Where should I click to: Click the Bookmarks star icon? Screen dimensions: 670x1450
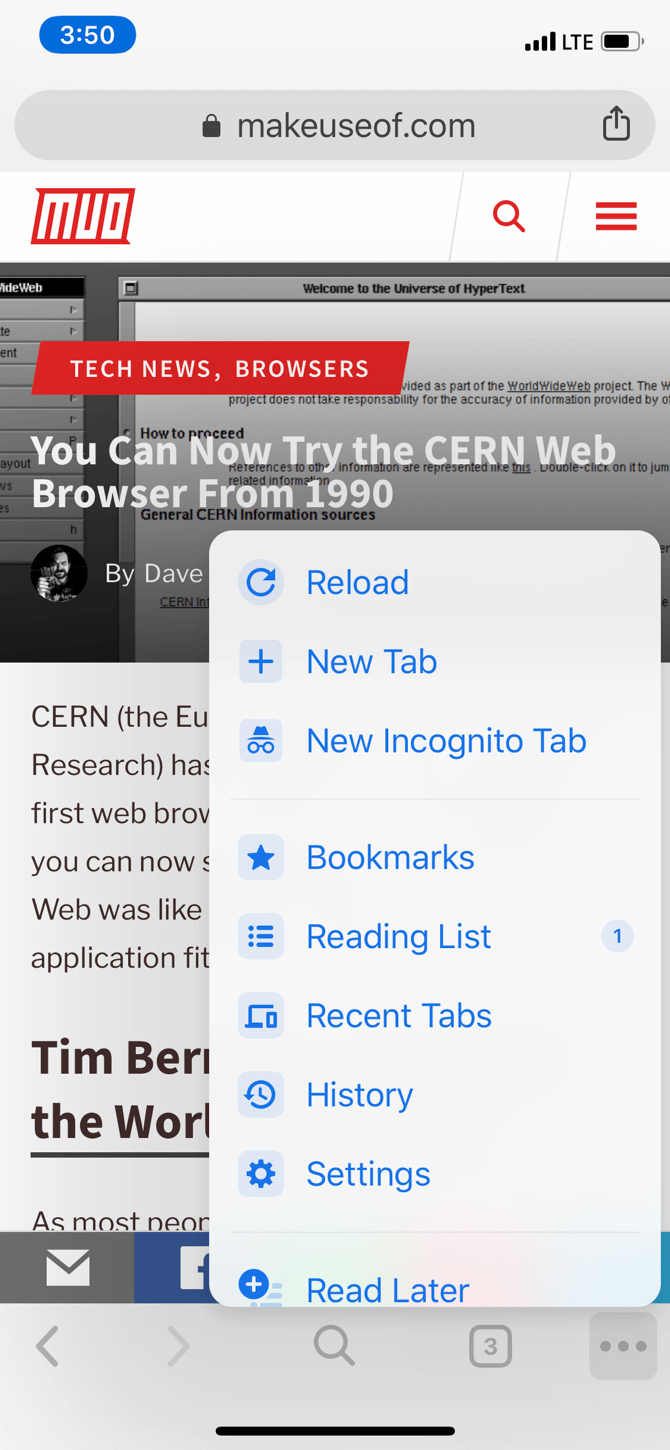point(260,857)
